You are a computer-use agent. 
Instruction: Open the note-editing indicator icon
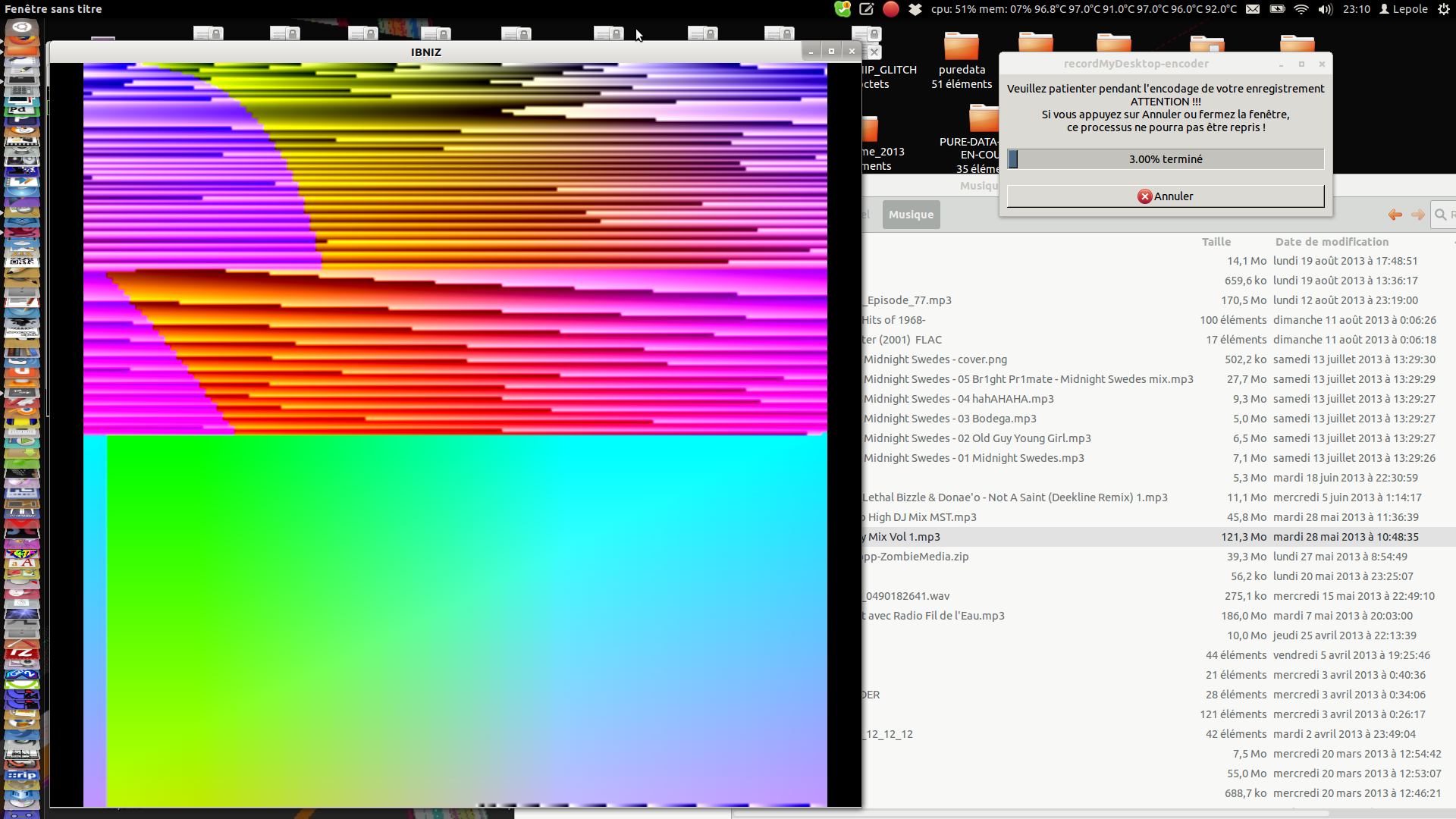pos(867,9)
